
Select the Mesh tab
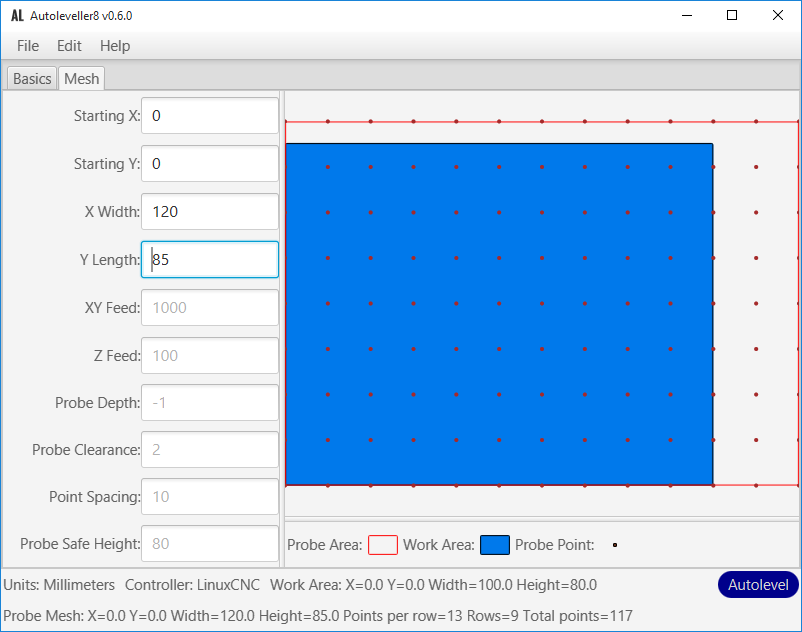pos(82,79)
